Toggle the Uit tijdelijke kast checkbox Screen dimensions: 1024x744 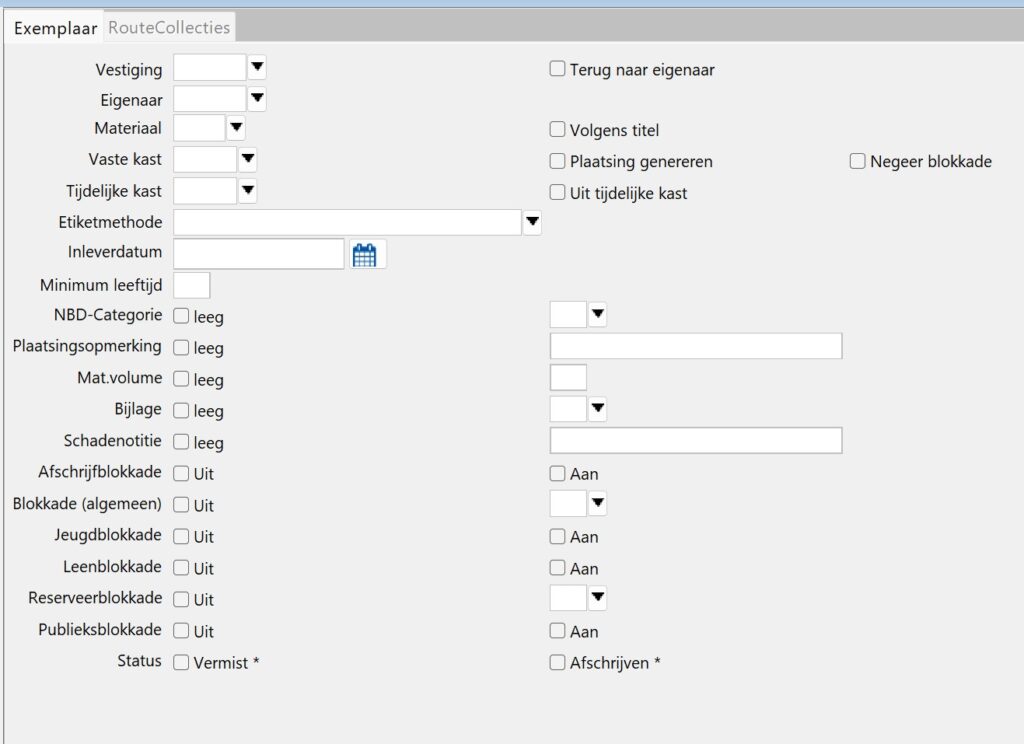point(558,193)
